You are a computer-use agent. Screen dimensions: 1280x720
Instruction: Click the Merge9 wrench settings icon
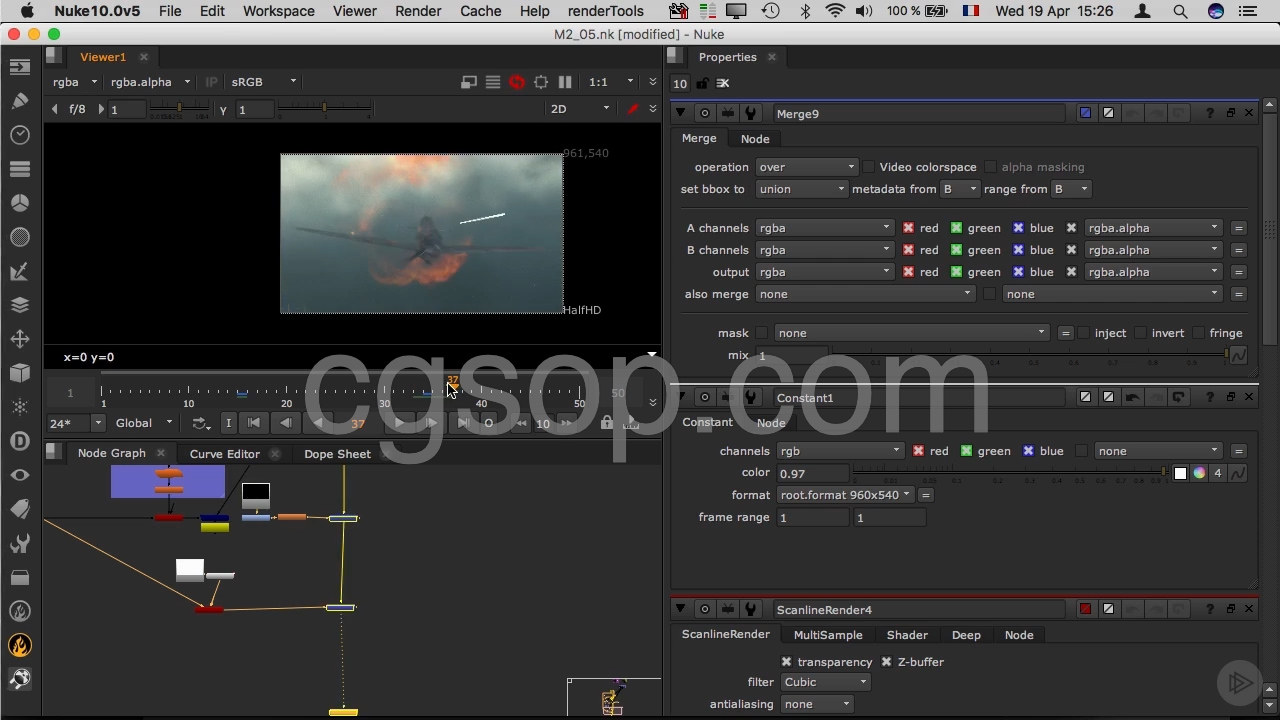click(751, 113)
